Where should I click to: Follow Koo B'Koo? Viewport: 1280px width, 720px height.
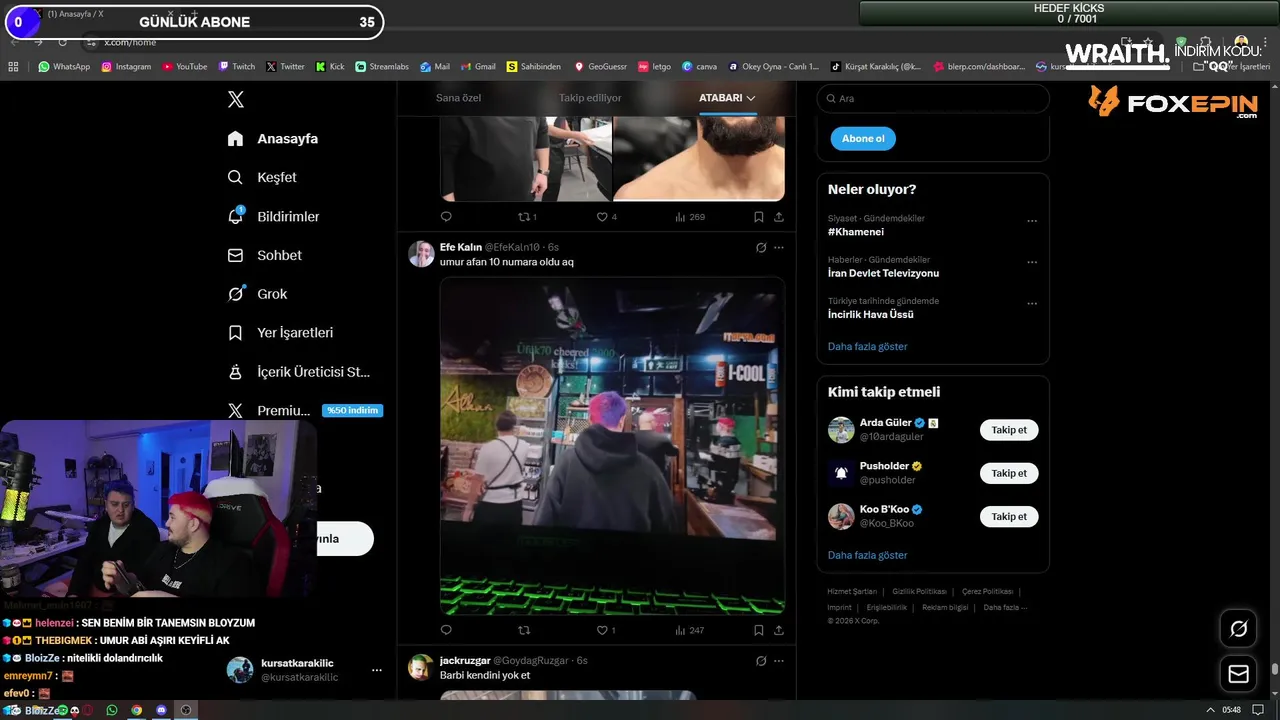coord(1009,517)
